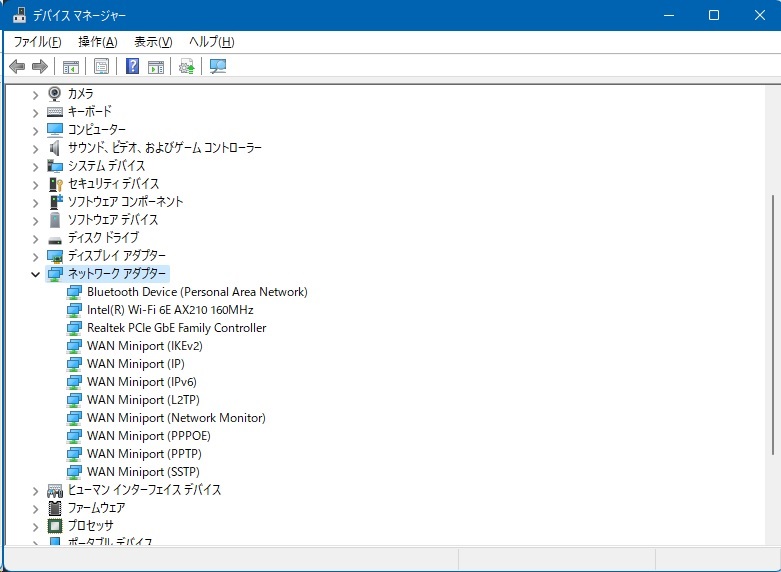Expand the カメラ category
The image size is (781, 572).
click(x=35, y=95)
